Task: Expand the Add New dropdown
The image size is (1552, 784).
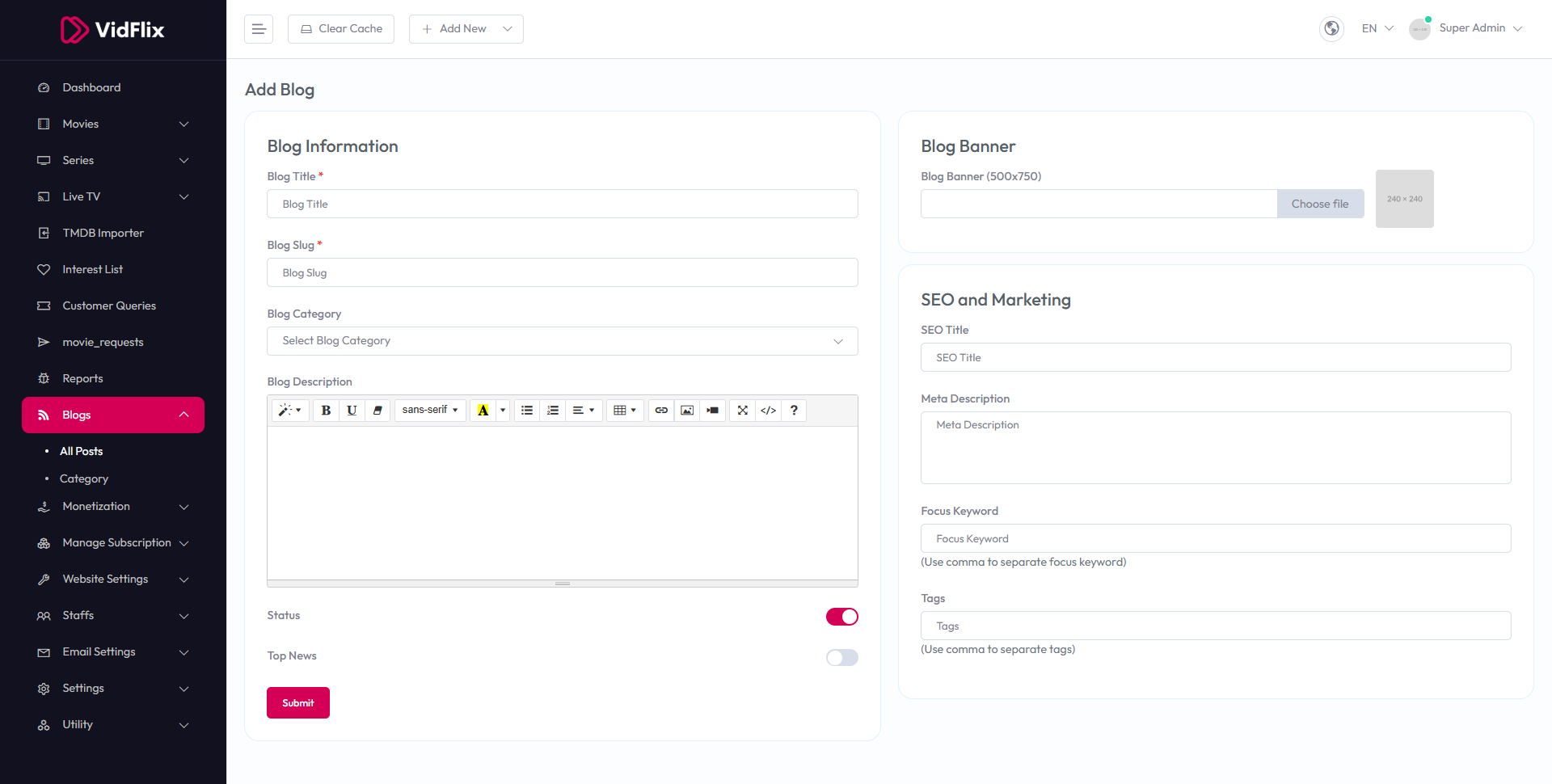Action: click(x=466, y=29)
